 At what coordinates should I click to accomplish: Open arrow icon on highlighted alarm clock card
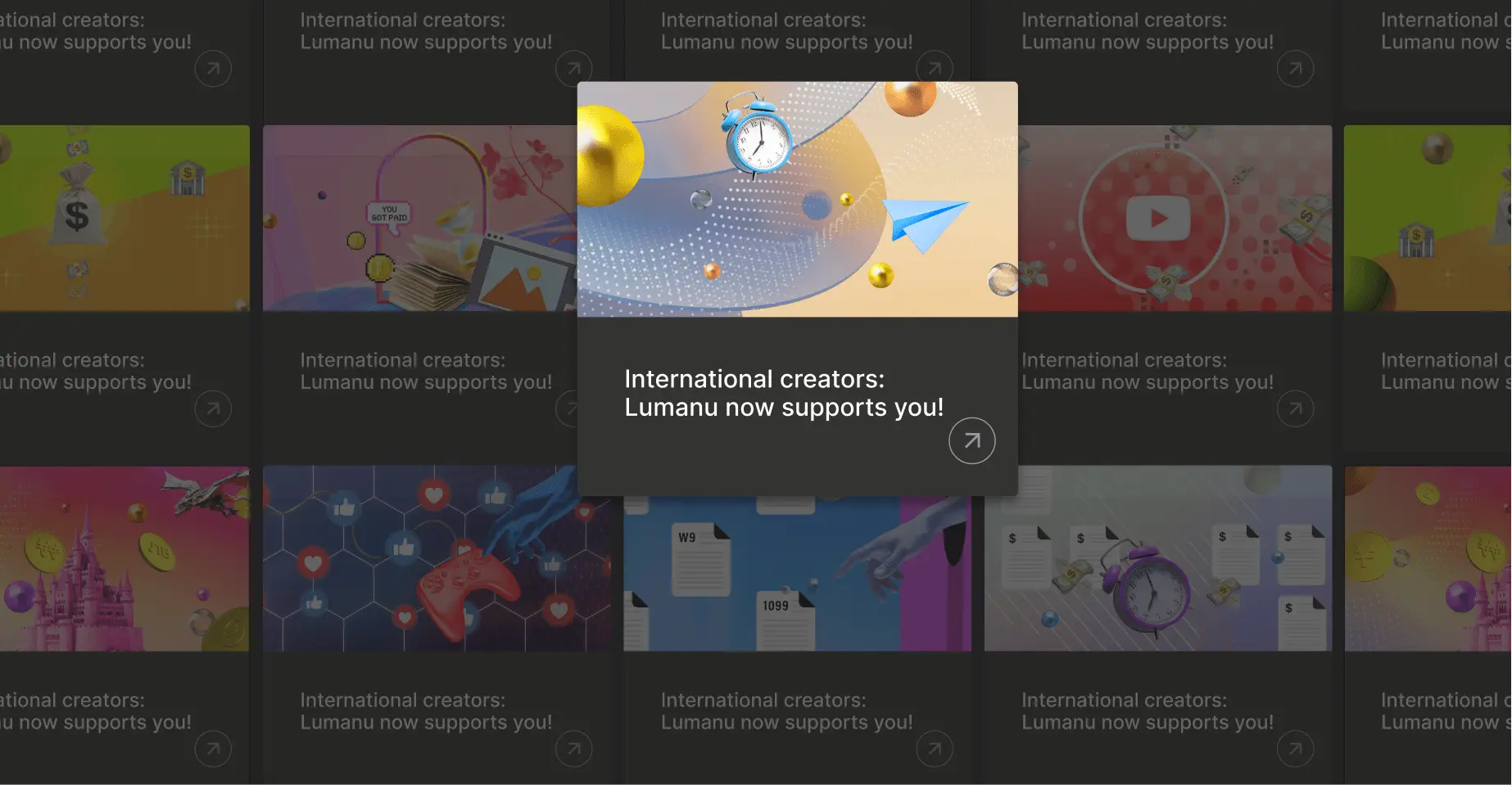pyautogui.click(x=971, y=440)
